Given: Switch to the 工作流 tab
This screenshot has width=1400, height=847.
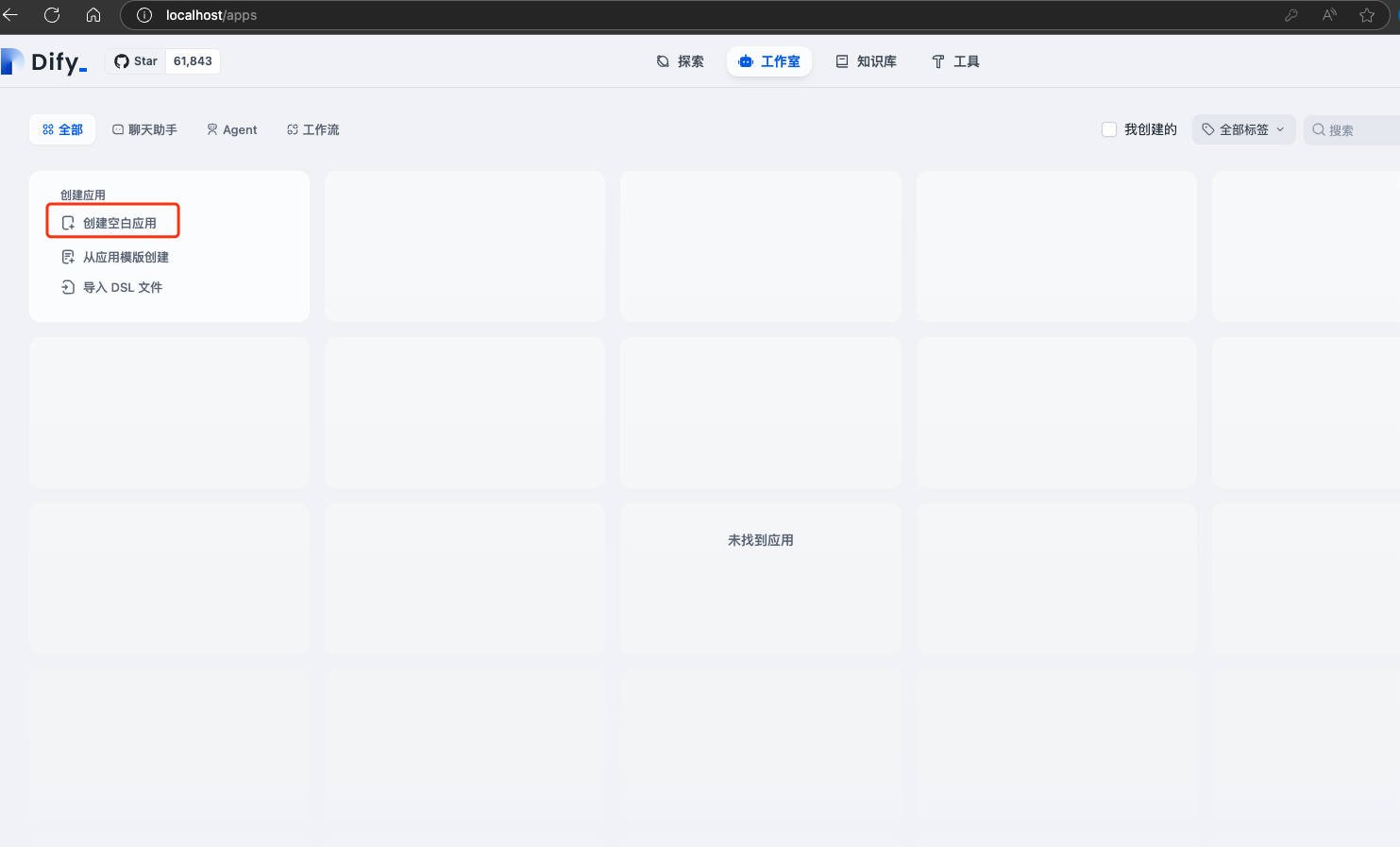Looking at the screenshot, I should click(x=312, y=129).
